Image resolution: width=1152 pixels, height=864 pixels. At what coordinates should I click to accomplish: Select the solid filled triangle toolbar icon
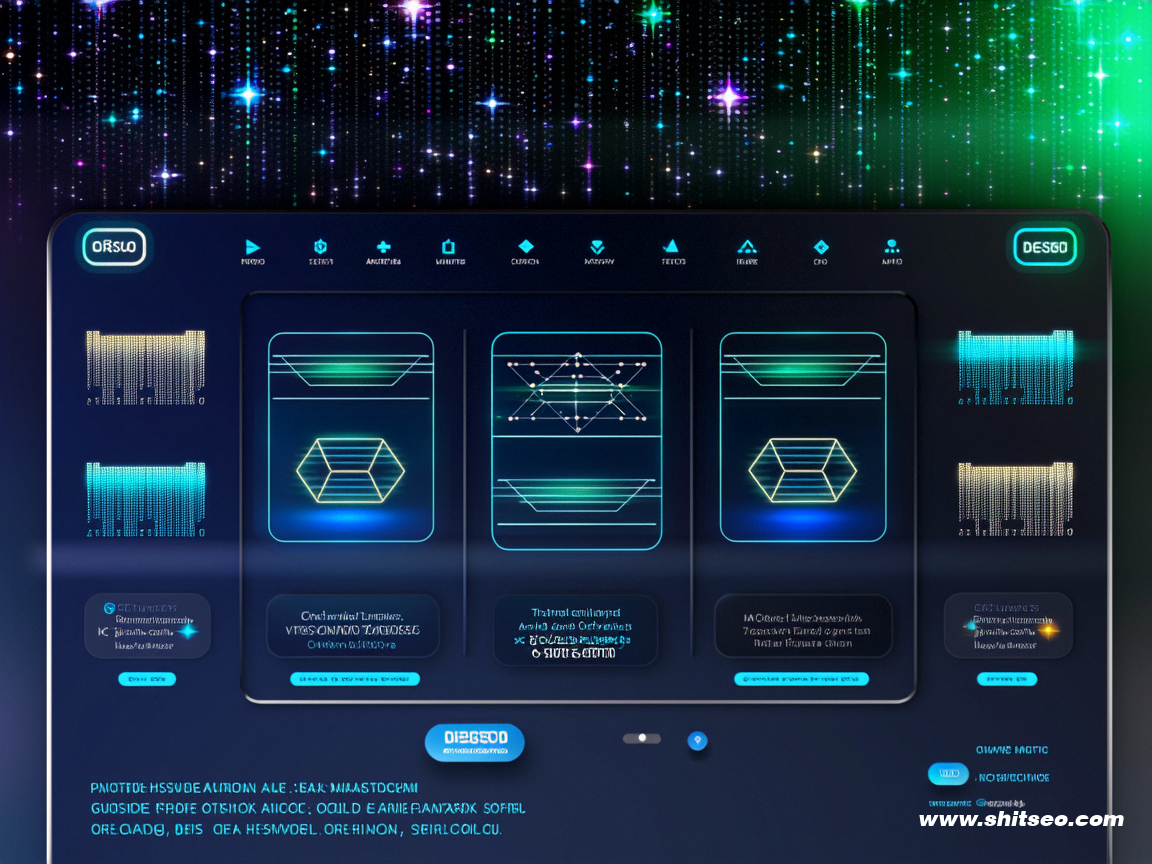coord(672,246)
